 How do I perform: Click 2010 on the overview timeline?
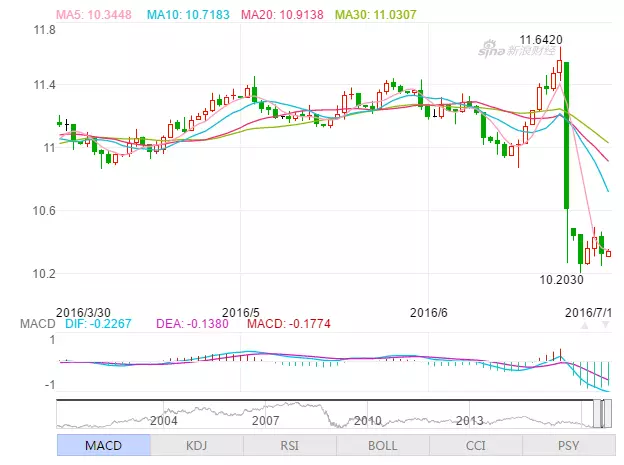click(x=368, y=421)
